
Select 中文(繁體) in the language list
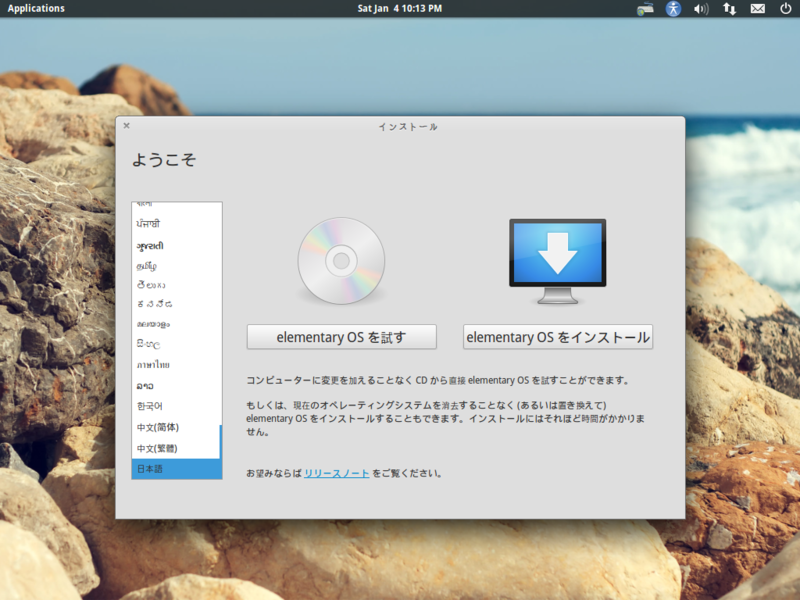pyautogui.click(x=176, y=448)
